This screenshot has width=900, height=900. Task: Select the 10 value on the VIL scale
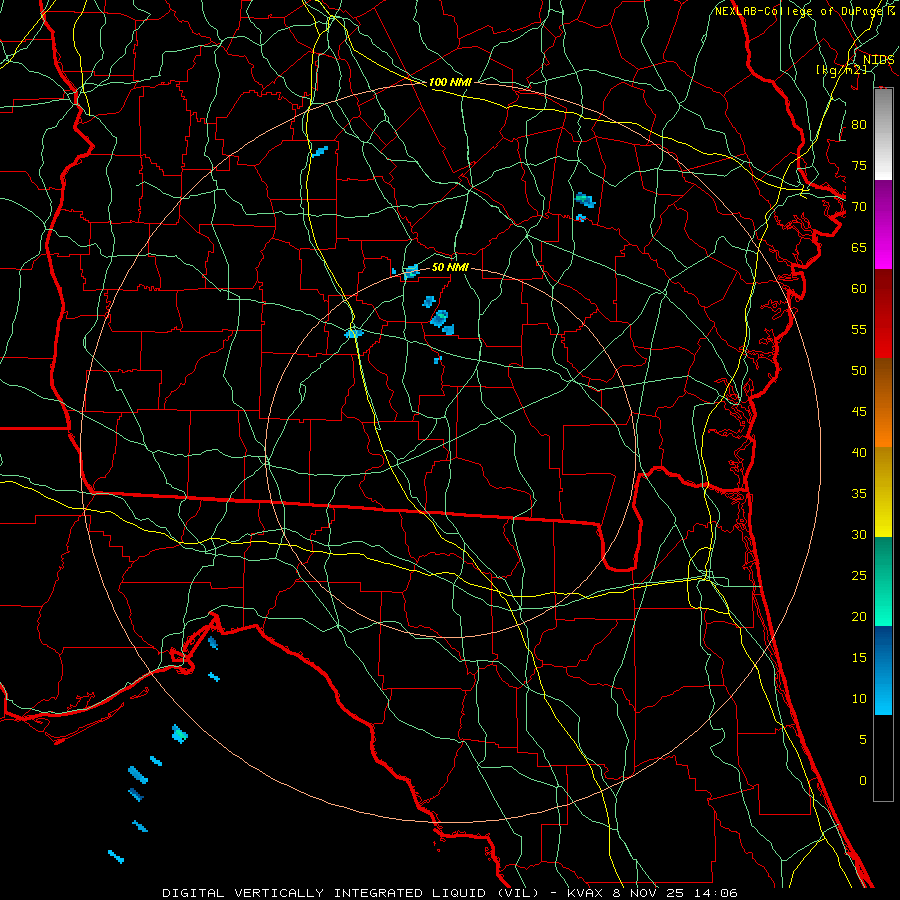859,699
